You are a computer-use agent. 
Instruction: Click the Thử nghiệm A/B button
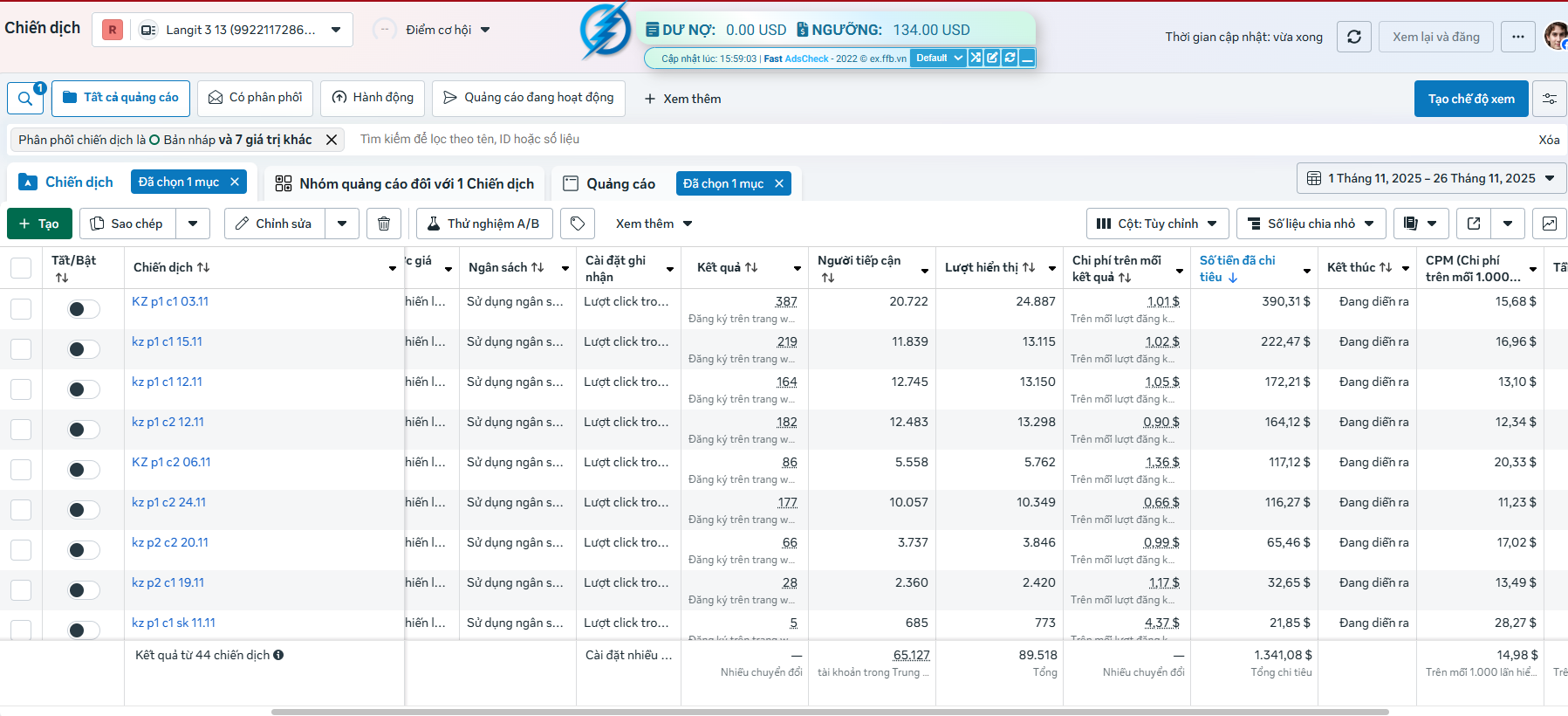pos(484,224)
